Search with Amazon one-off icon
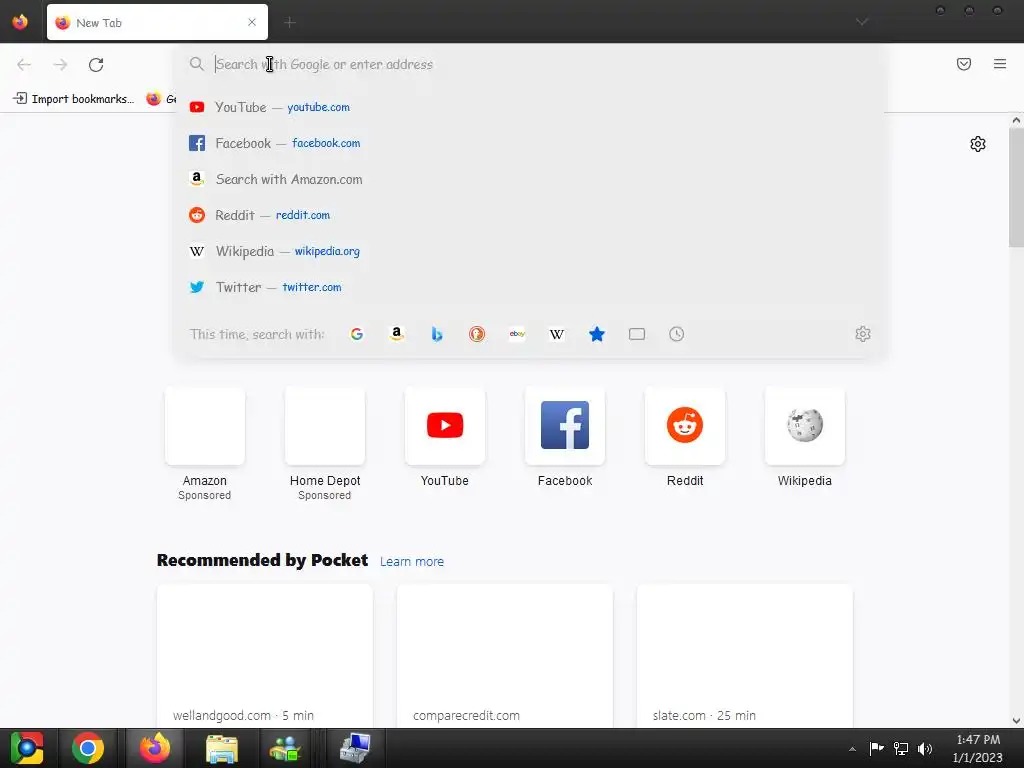This screenshot has height=768, width=1024. click(396, 334)
